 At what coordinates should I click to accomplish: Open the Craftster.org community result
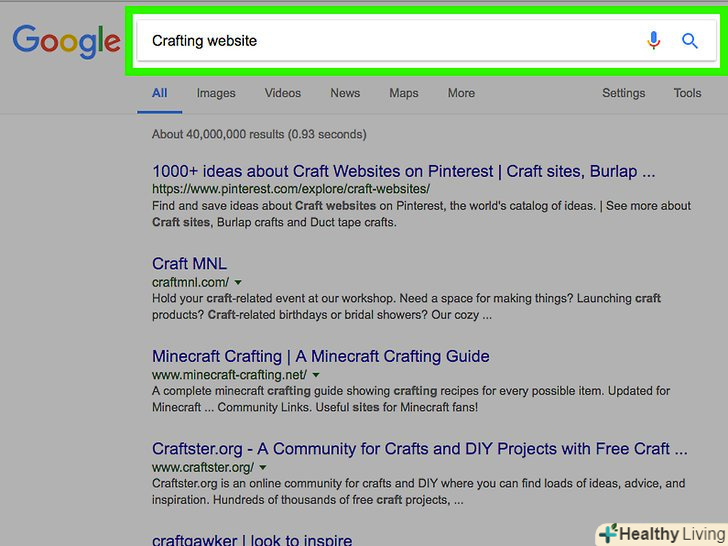click(x=419, y=448)
